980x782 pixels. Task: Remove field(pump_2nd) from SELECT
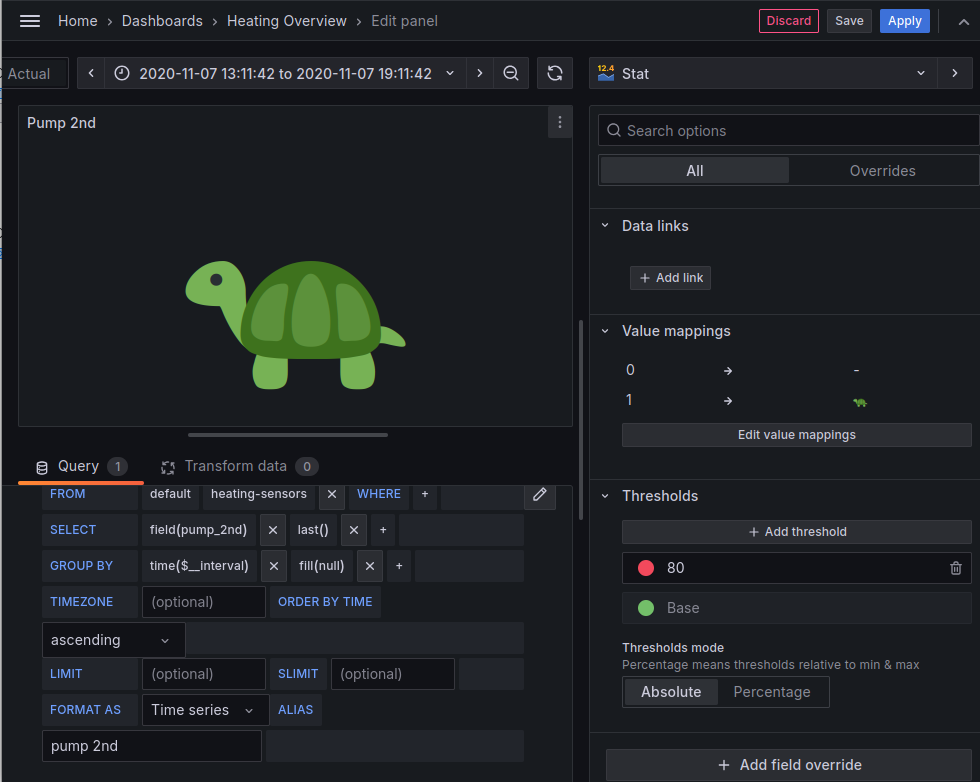pos(272,530)
